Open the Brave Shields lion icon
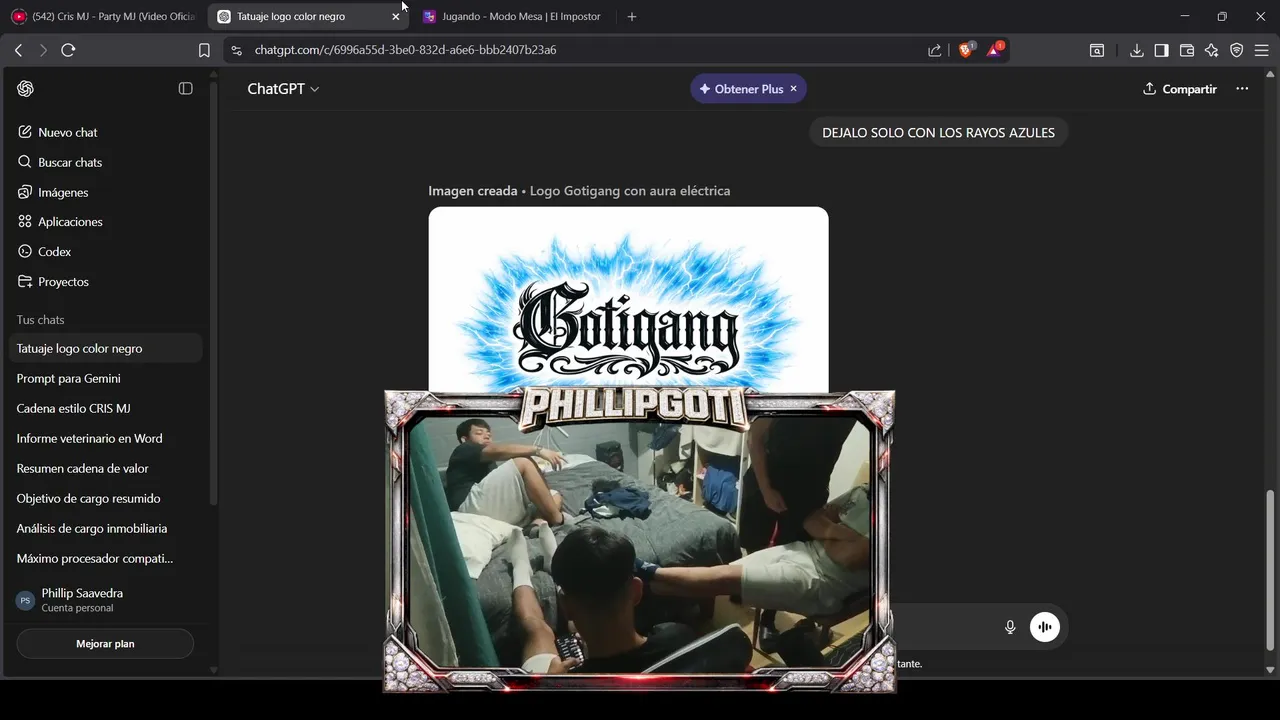This screenshot has width=1280, height=720. pos(966,49)
